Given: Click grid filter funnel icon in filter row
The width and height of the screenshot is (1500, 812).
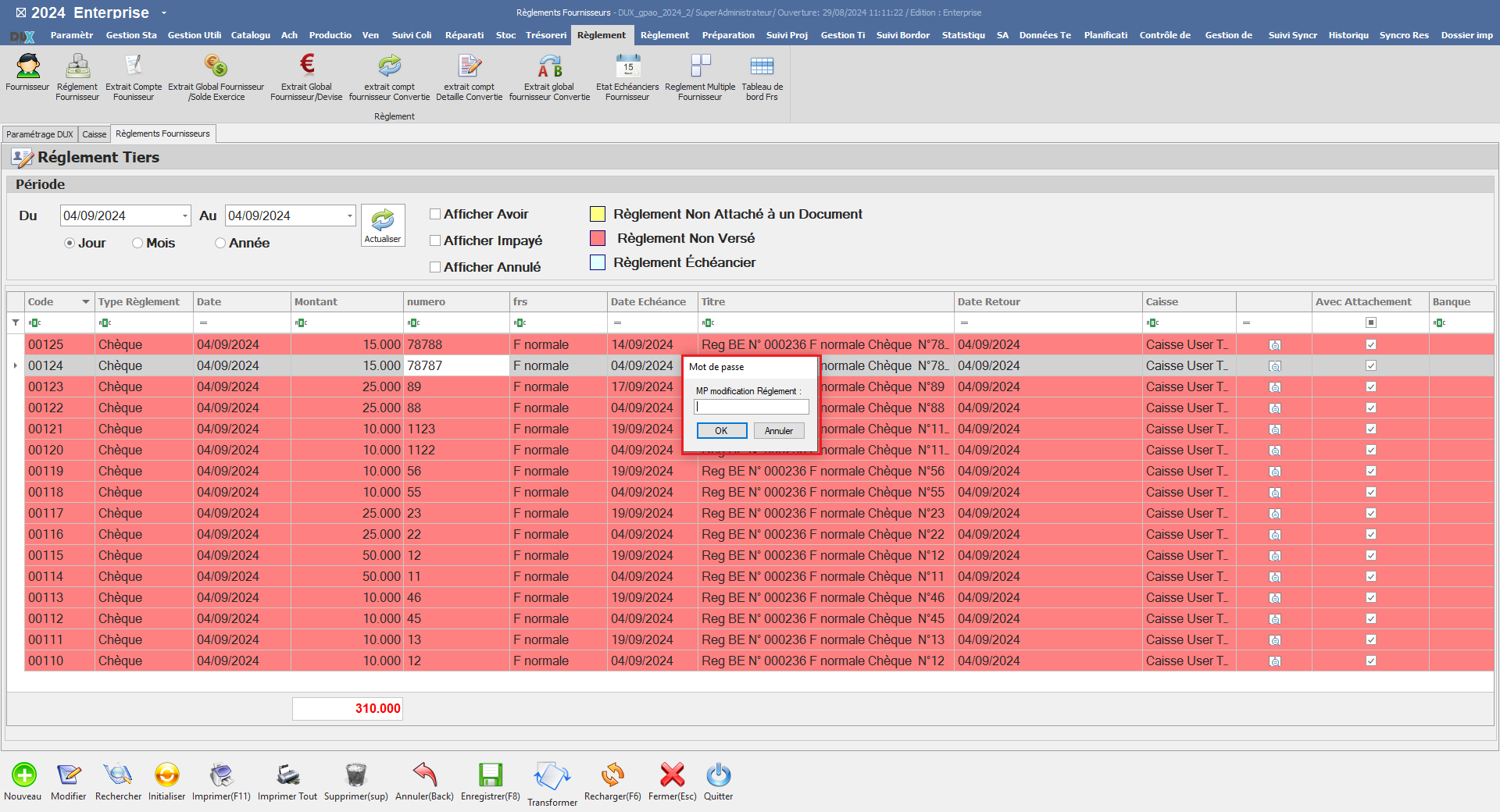Looking at the screenshot, I should click(x=16, y=322).
